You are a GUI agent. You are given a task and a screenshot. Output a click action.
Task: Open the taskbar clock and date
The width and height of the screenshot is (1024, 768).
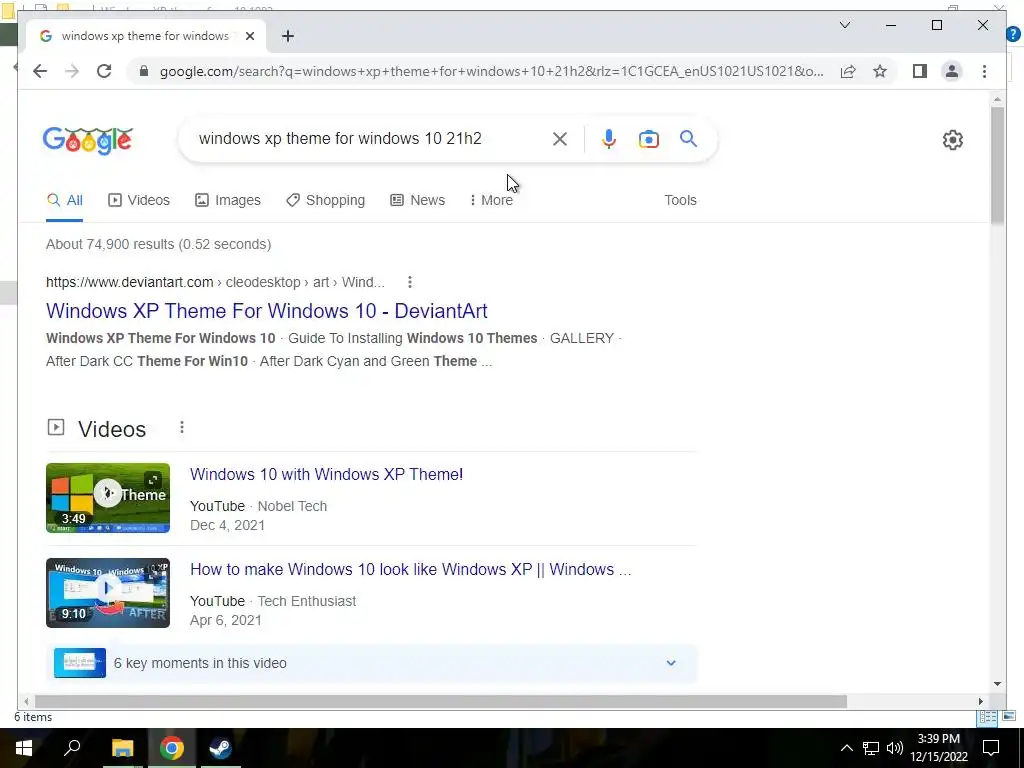938,748
